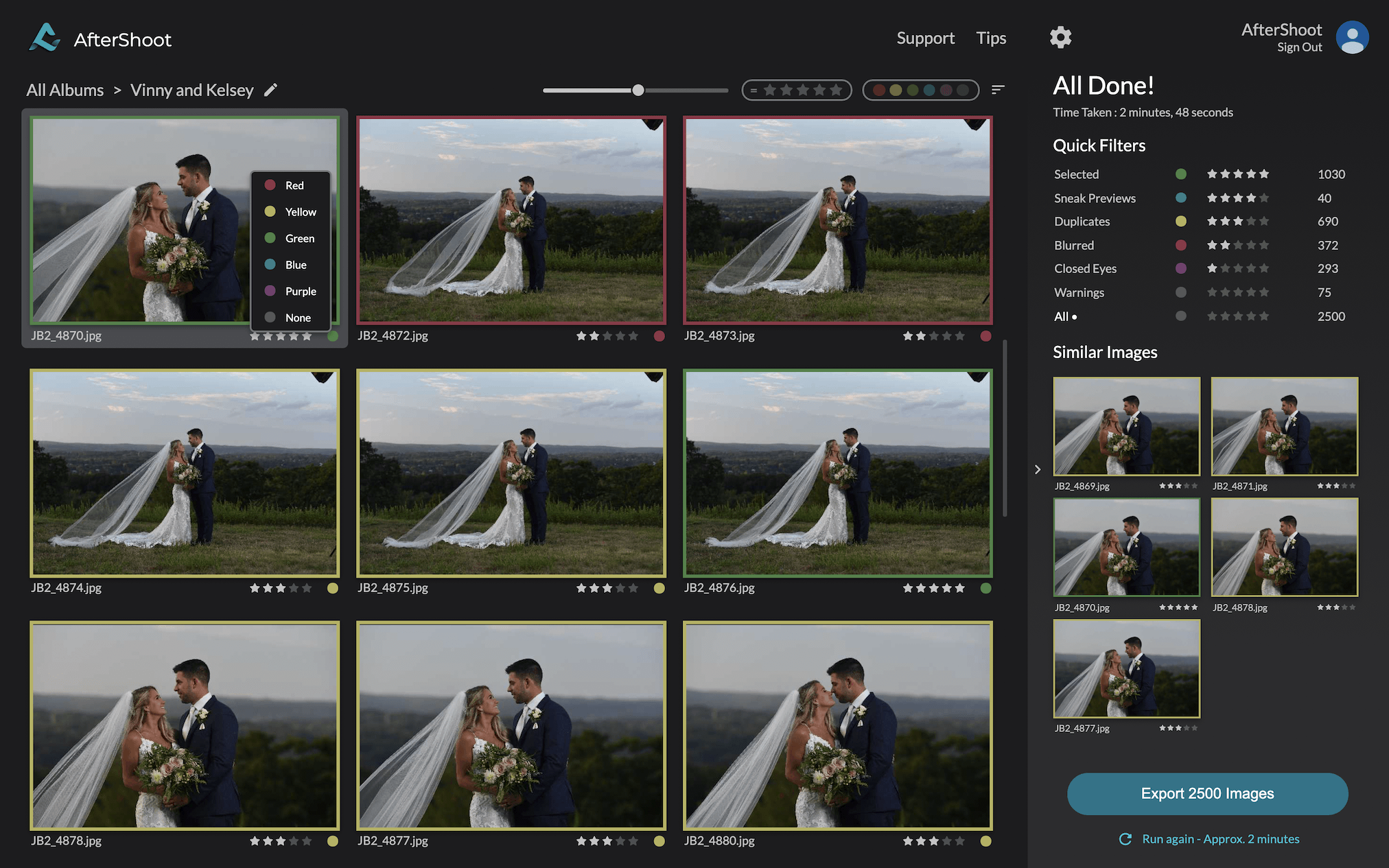Filter by fifth star in the toolbar
This screenshot has width=1389, height=868.
point(836,90)
